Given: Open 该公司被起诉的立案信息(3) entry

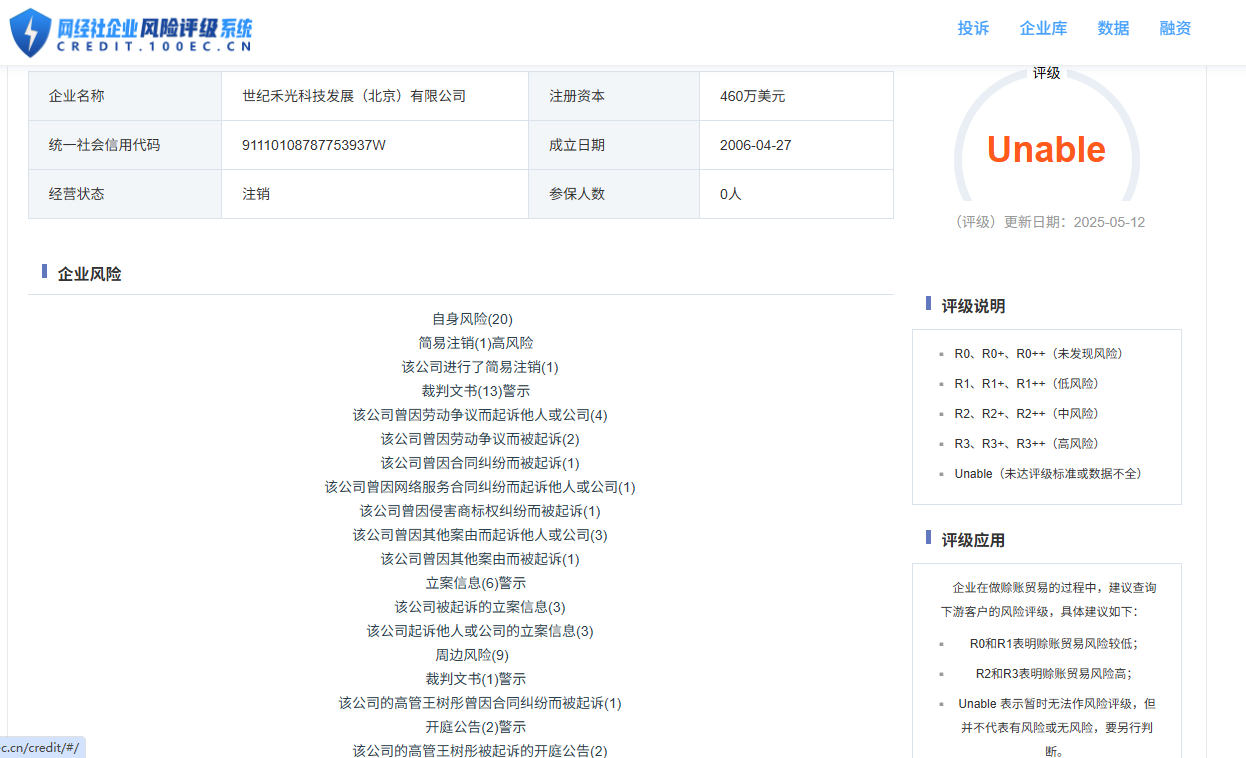Looking at the screenshot, I should (480, 607).
